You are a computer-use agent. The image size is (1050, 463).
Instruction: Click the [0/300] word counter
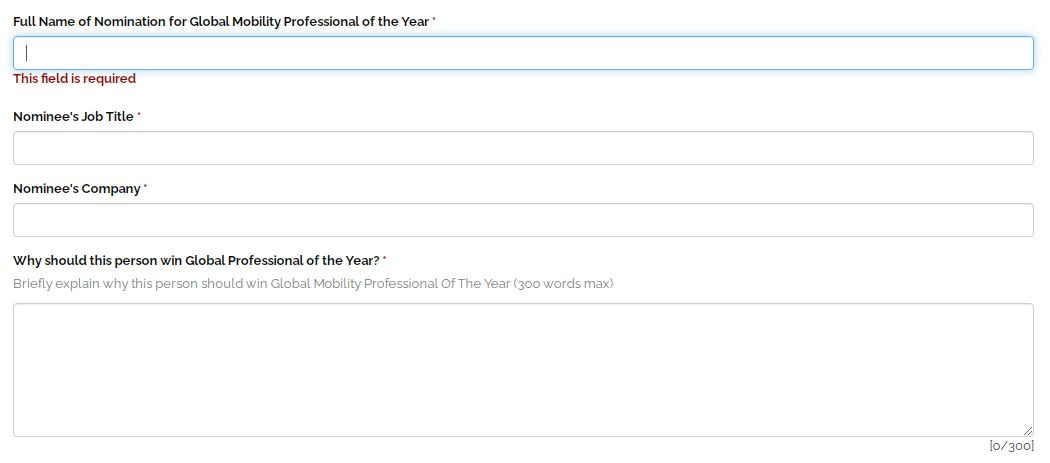coord(1011,445)
